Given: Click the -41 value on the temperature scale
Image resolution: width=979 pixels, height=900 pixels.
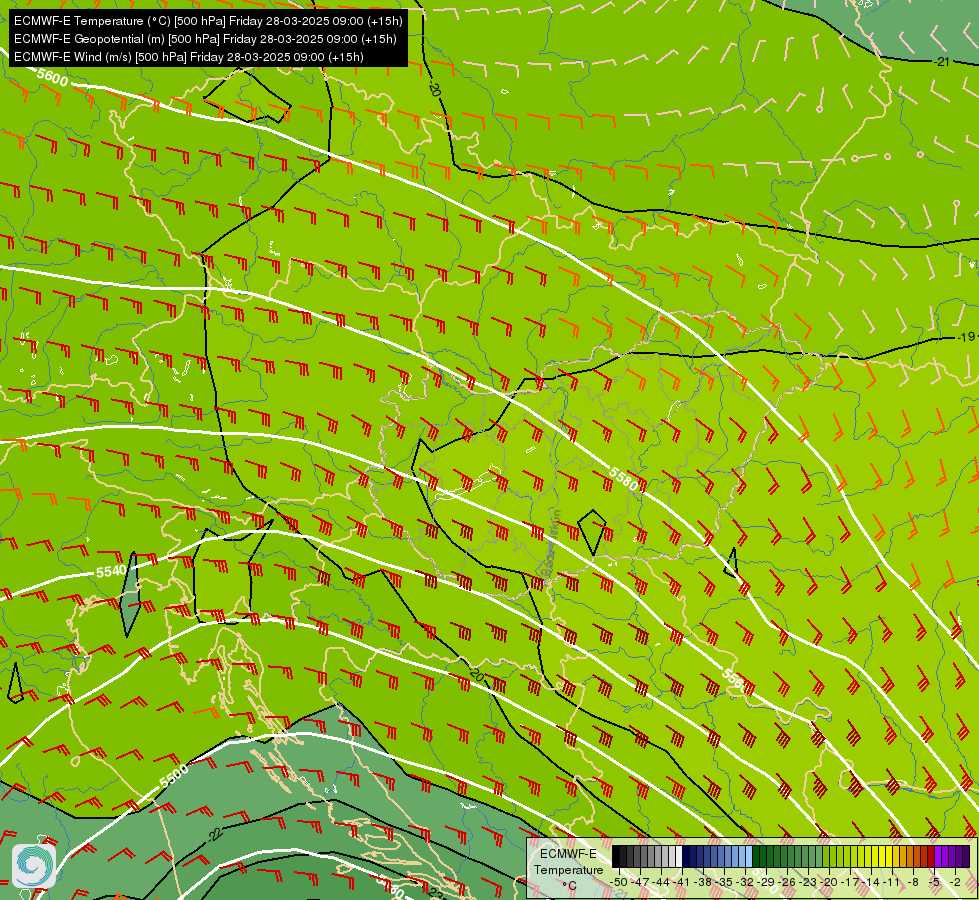Looking at the screenshot, I should click(x=681, y=882).
